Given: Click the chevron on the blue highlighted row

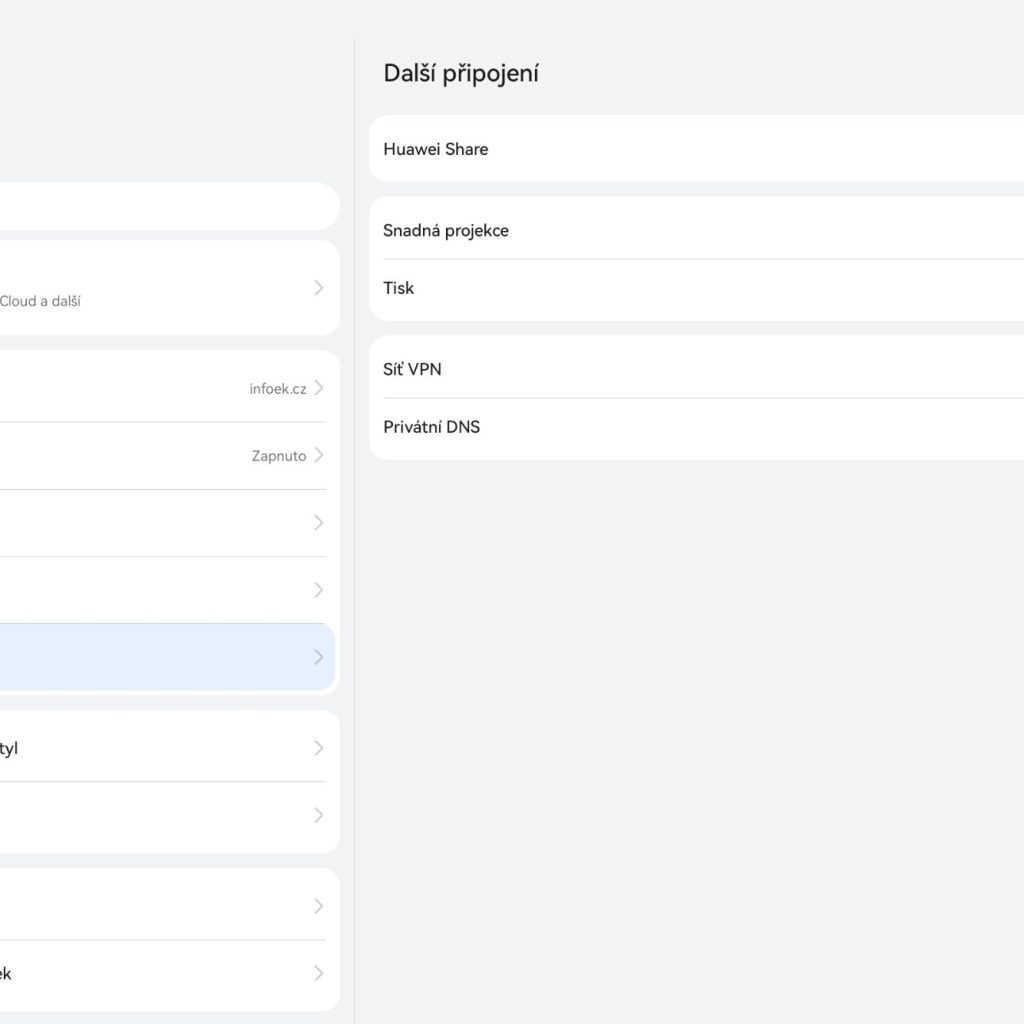Looking at the screenshot, I should tap(318, 657).
